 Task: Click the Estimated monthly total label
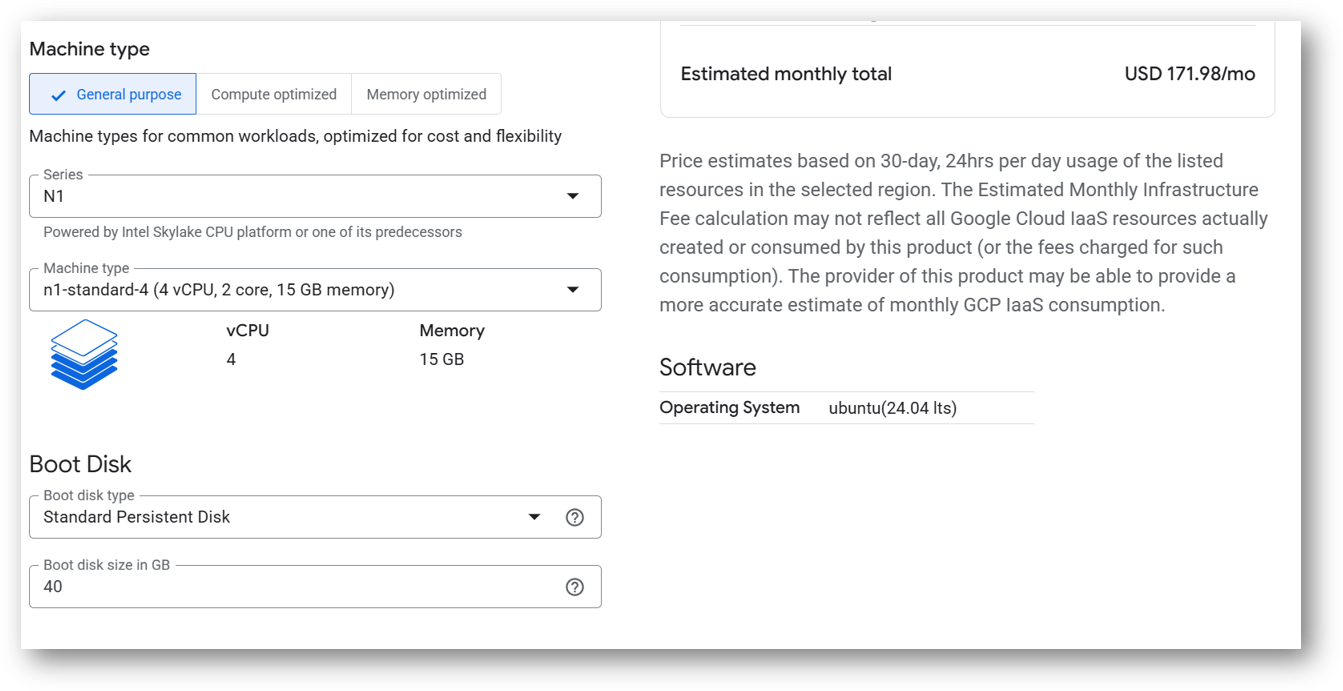click(786, 74)
